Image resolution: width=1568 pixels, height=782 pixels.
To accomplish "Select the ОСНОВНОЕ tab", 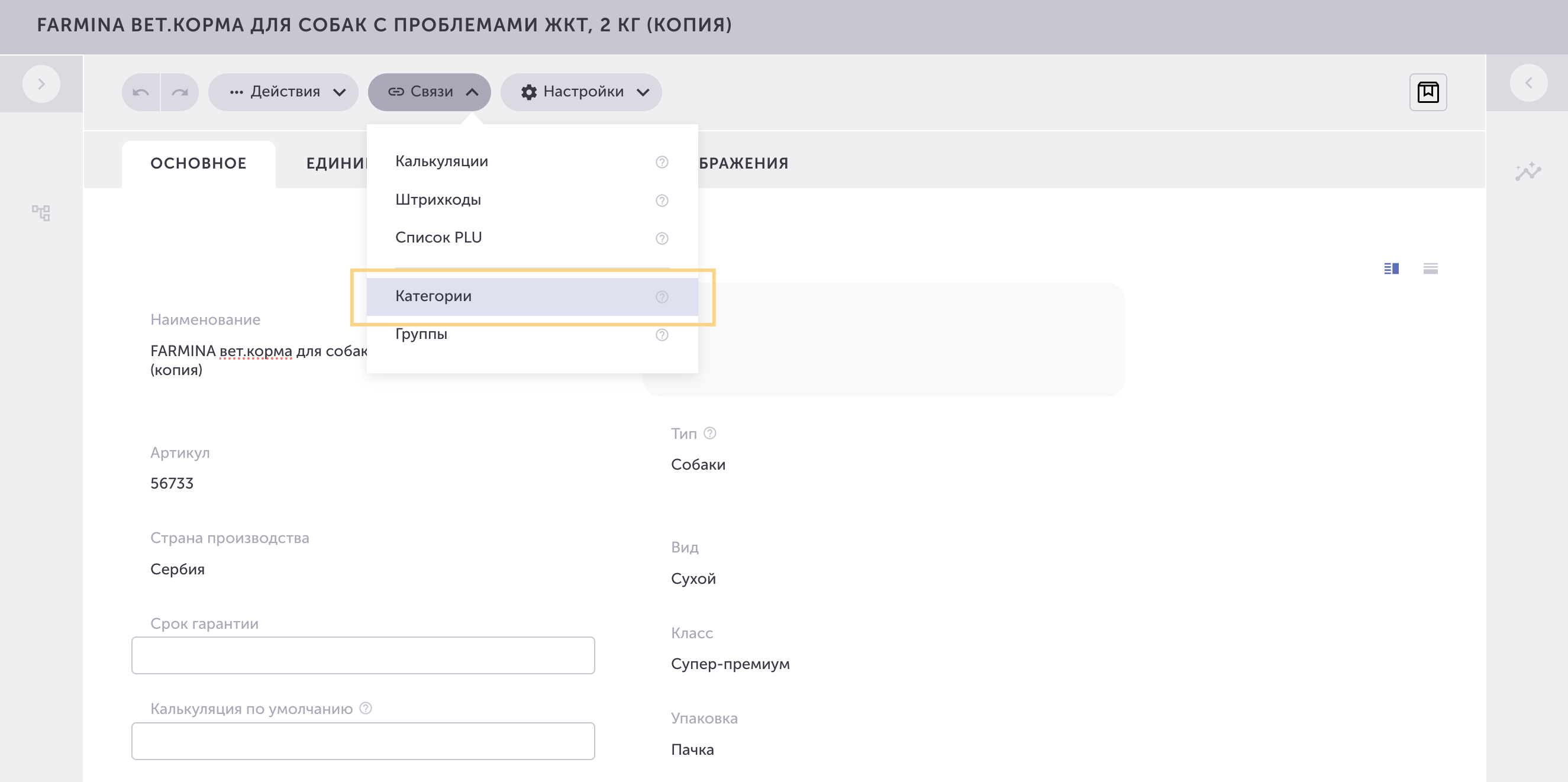I will tap(198, 163).
